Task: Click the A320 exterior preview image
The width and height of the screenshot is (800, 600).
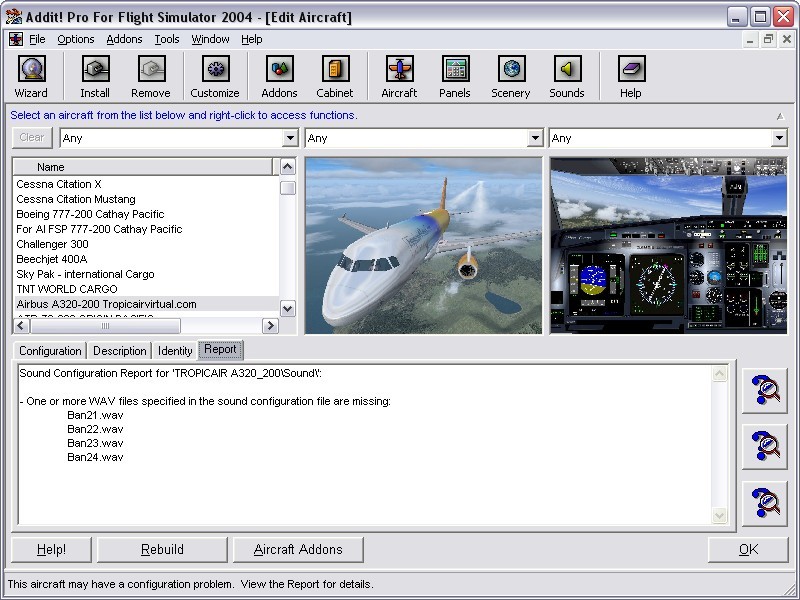Action: click(x=423, y=245)
